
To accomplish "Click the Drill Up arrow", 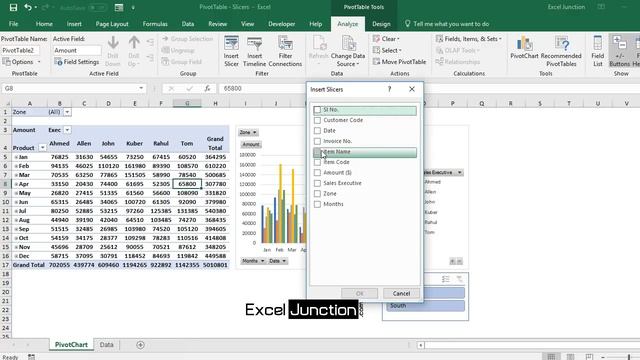I will tap(134, 51).
